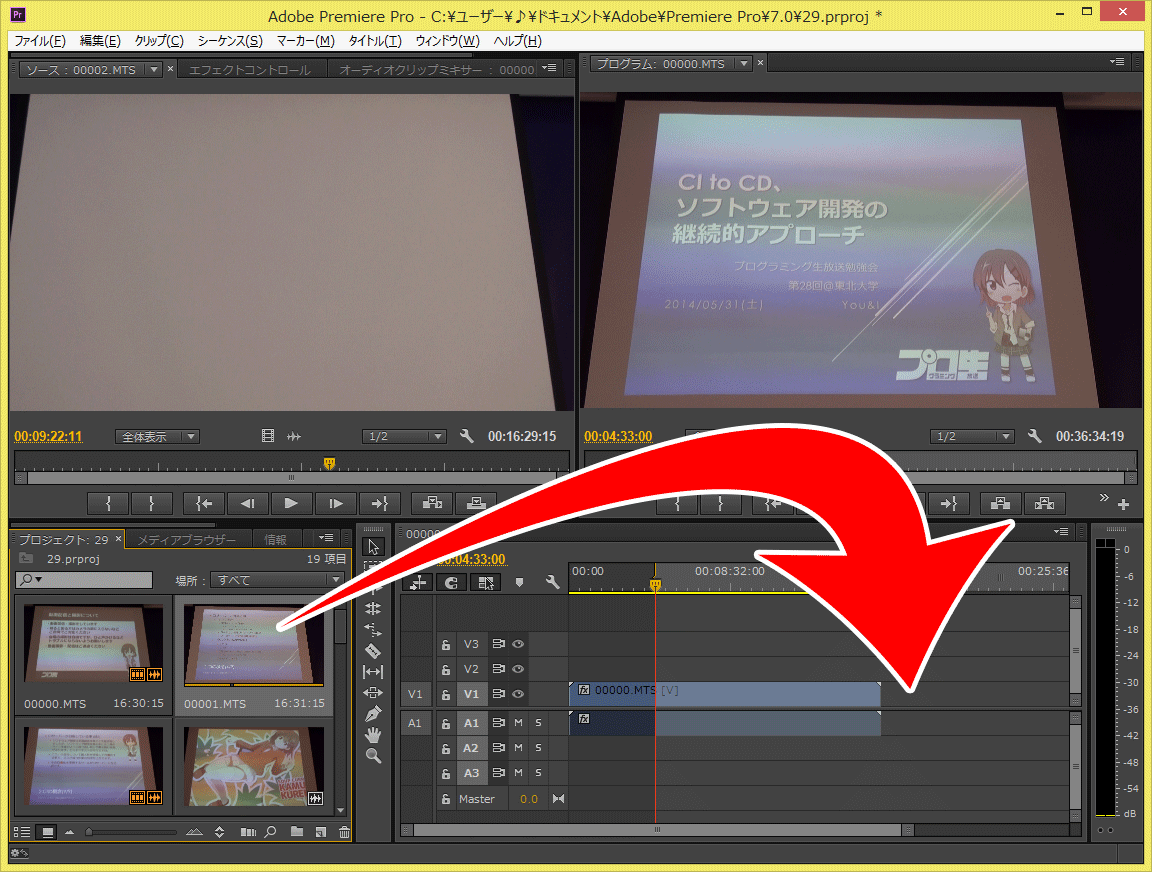The height and width of the screenshot is (872, 1152).
Task: Solo audio track A2
Action: tap(538, 748)
